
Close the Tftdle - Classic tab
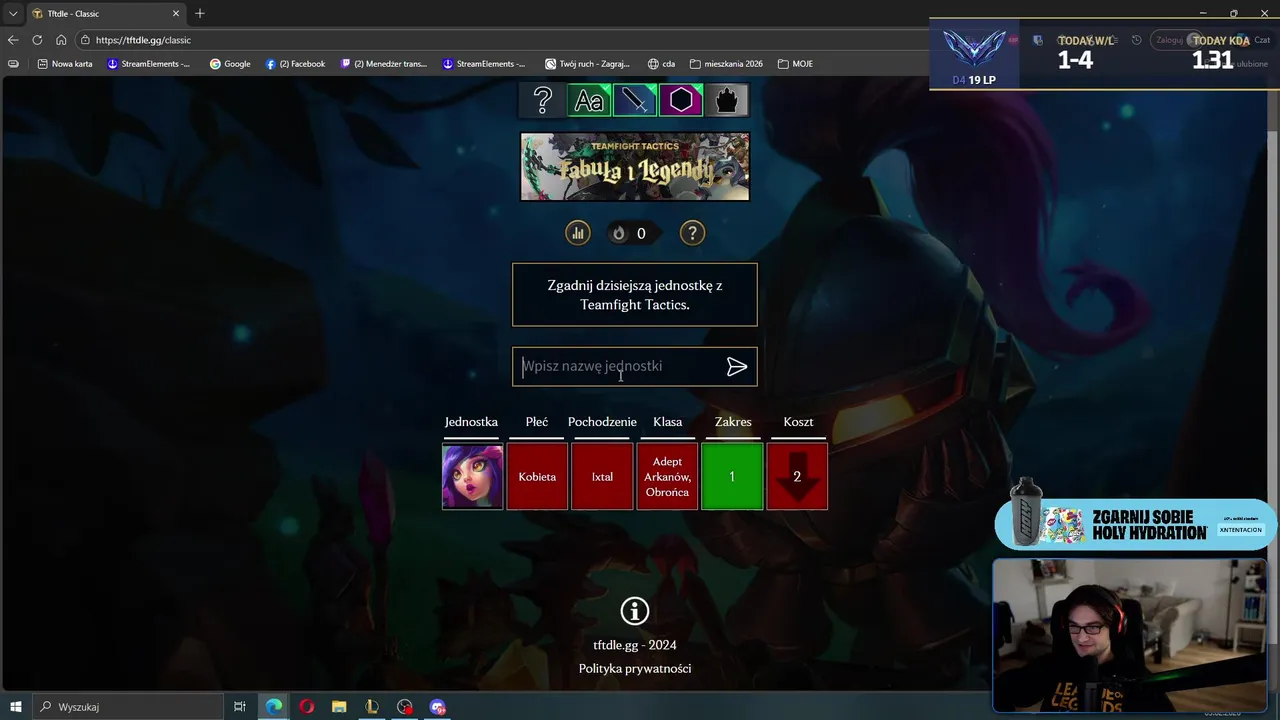click(x=176, y=14)
